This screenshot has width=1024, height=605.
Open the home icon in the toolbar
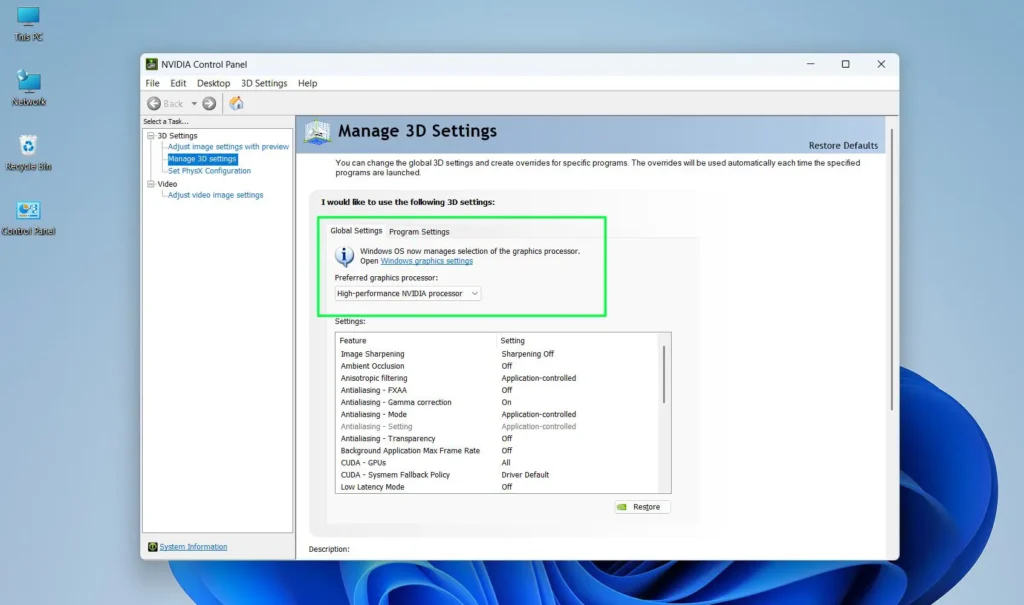[236, 103]
